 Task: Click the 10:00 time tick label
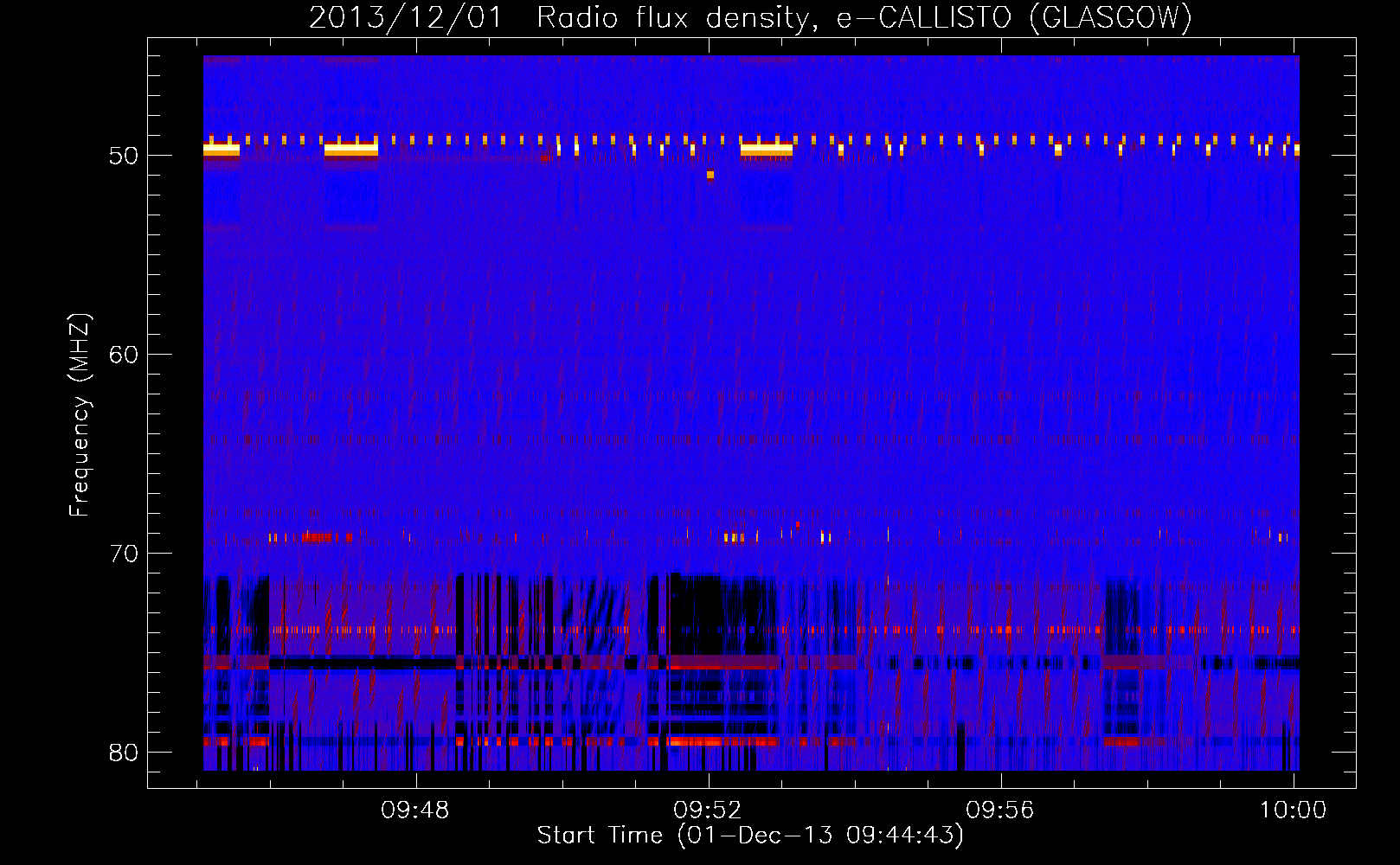click(x=1293, y=810)
